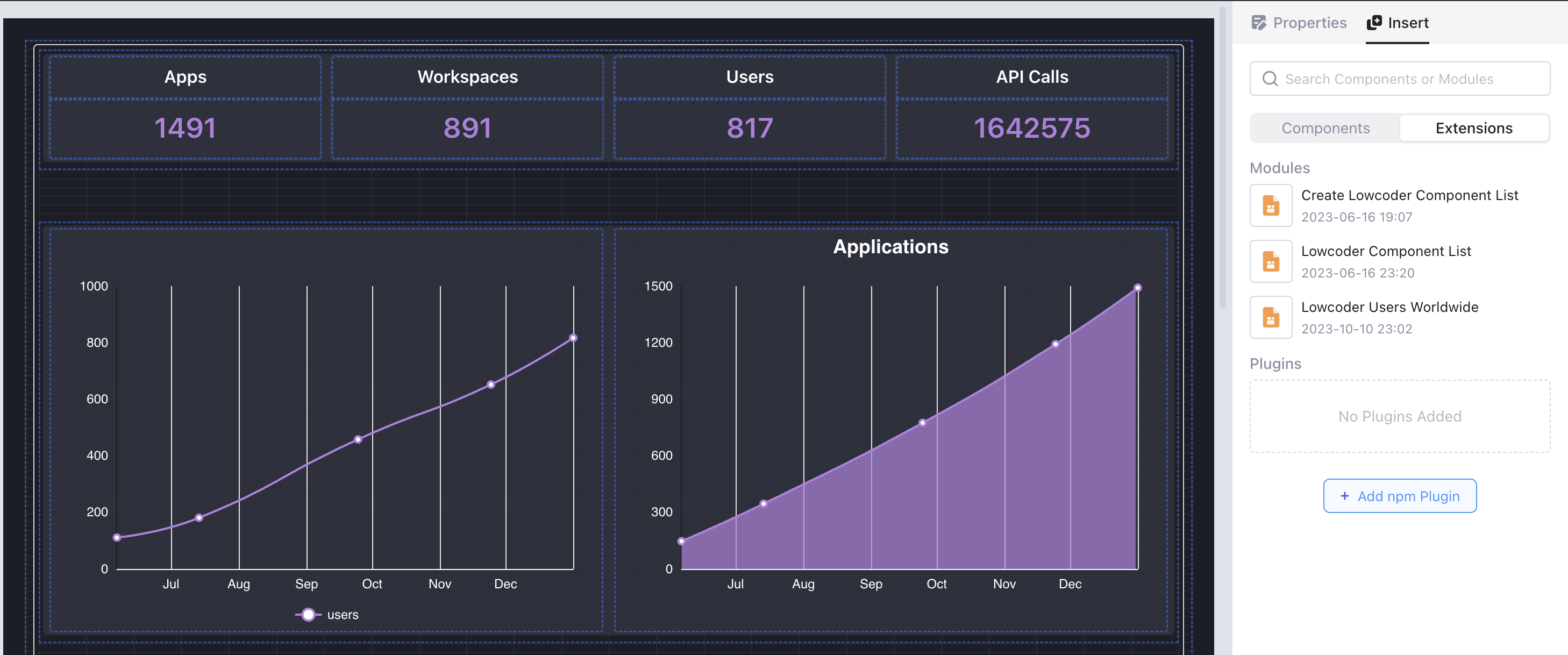
Task: Click Lowcoder Users Worldwide module title
Action: 1389,307
